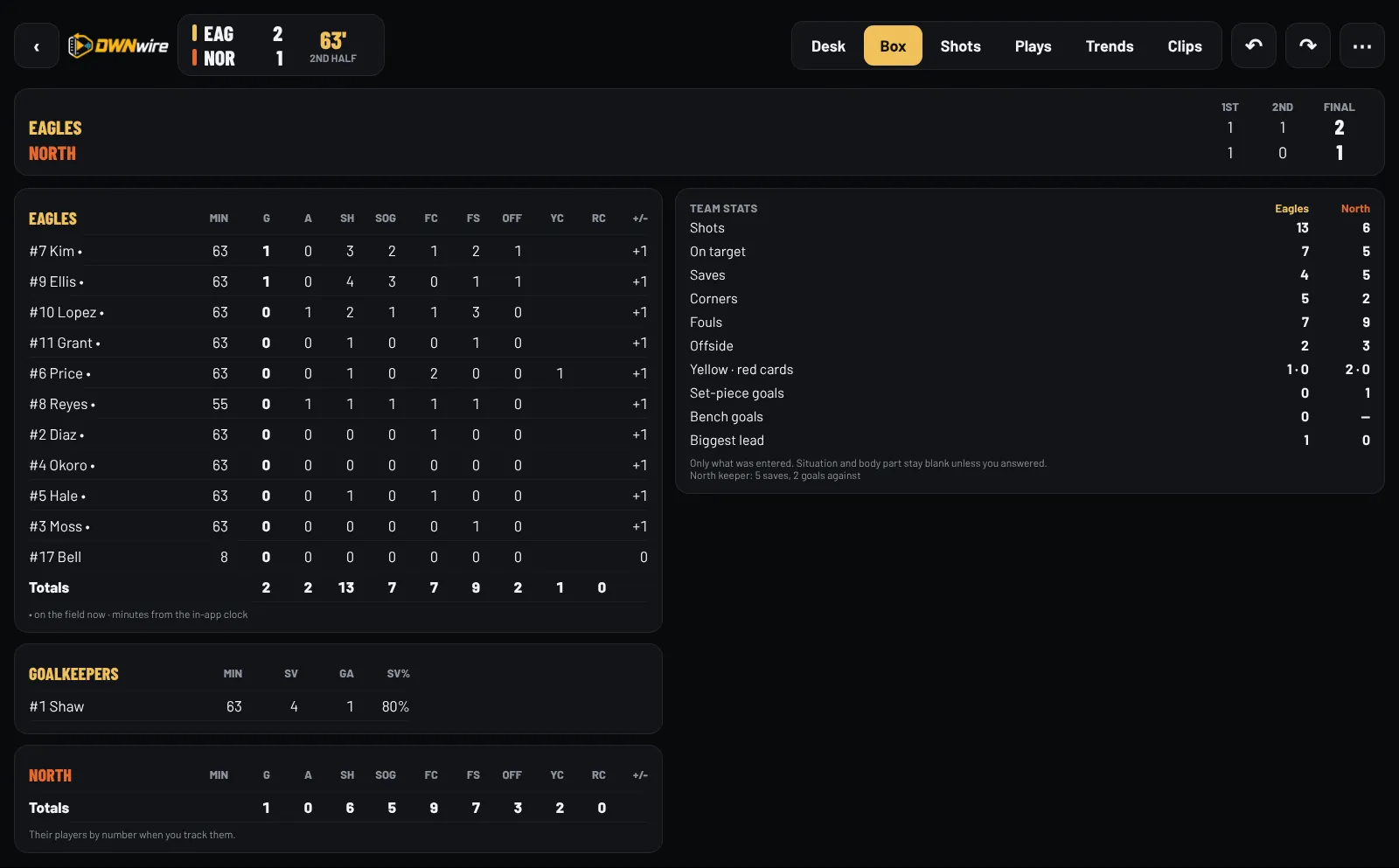Screen dimensions: 1399x868
Task: Click Reyes's 55 minutes value
Action: pos(219,404)
